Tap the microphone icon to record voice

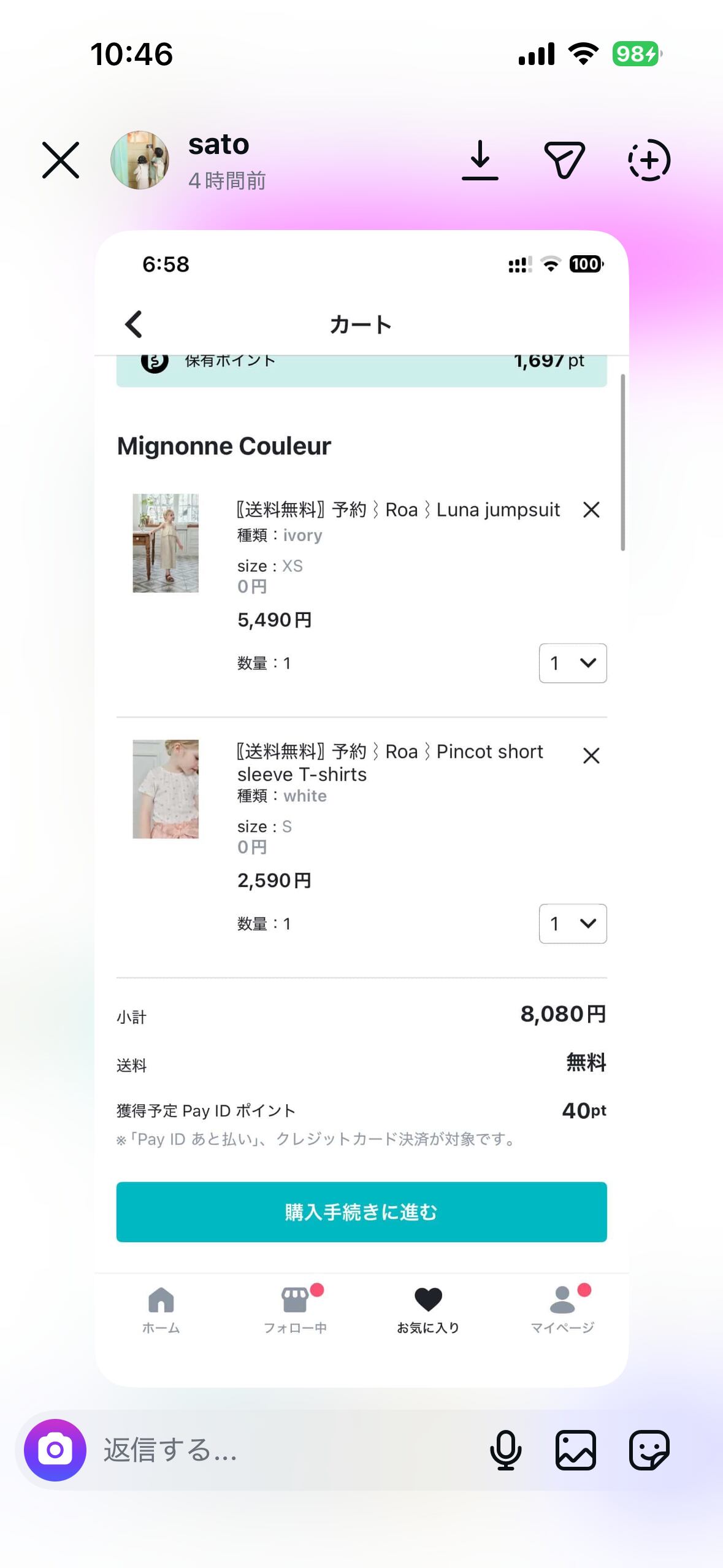tap(505, 1450)
